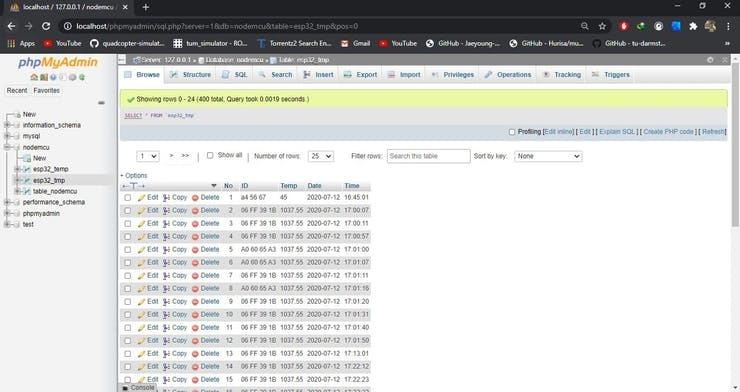The height and width of the screenshot is (392, 740).
Task: Click the zoom magnifier icon in address bar
Action: click(584, 26)
